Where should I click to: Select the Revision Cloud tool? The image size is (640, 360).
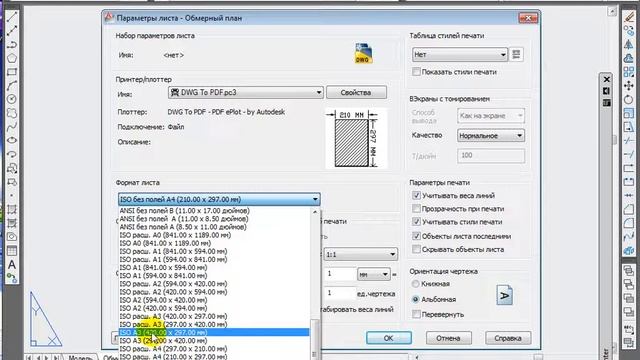(11, 113)
